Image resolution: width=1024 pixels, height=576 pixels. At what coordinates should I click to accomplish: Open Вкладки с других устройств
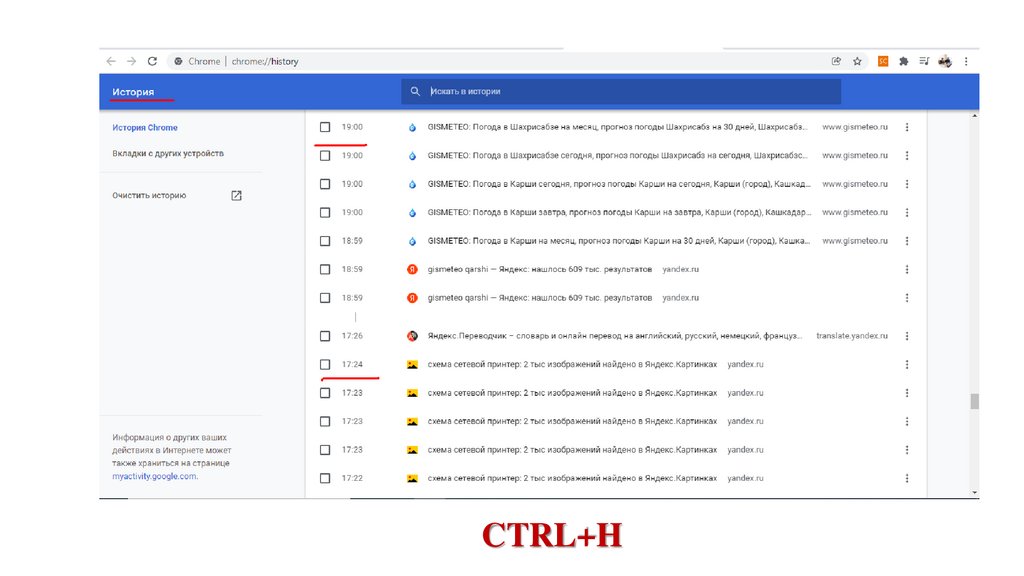tap(168, 153)
